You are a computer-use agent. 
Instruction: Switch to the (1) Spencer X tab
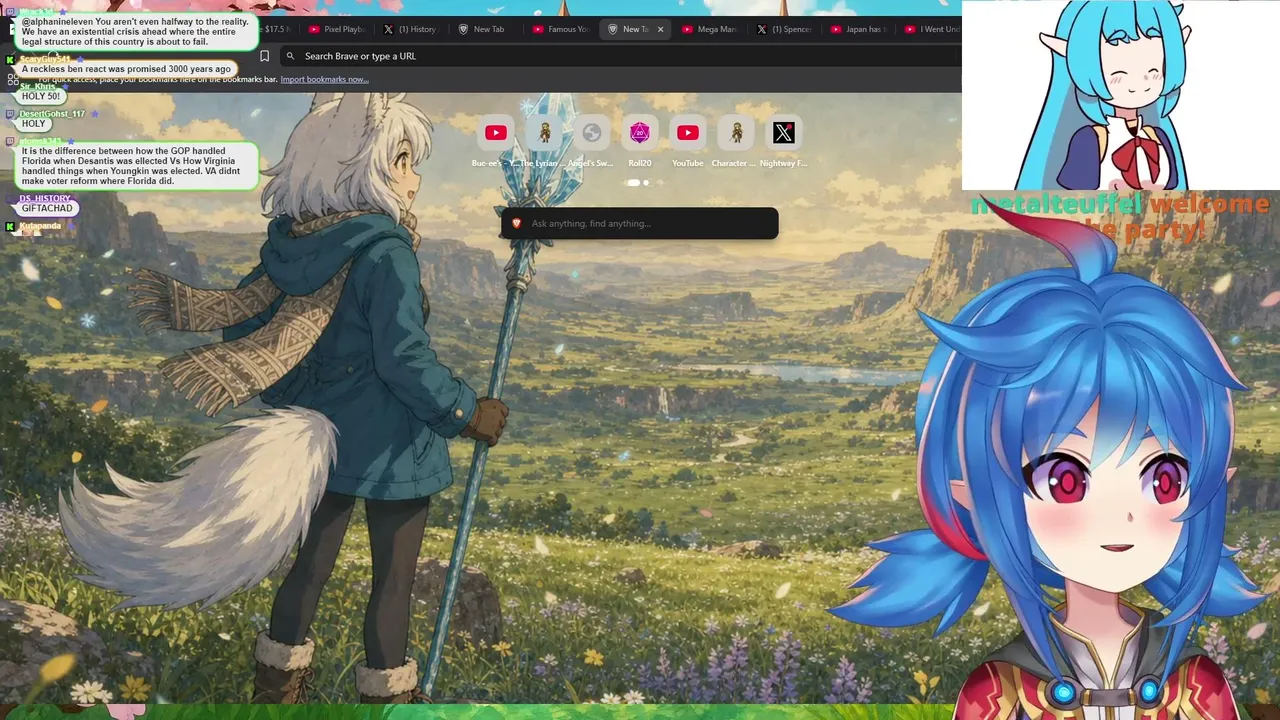784,29
